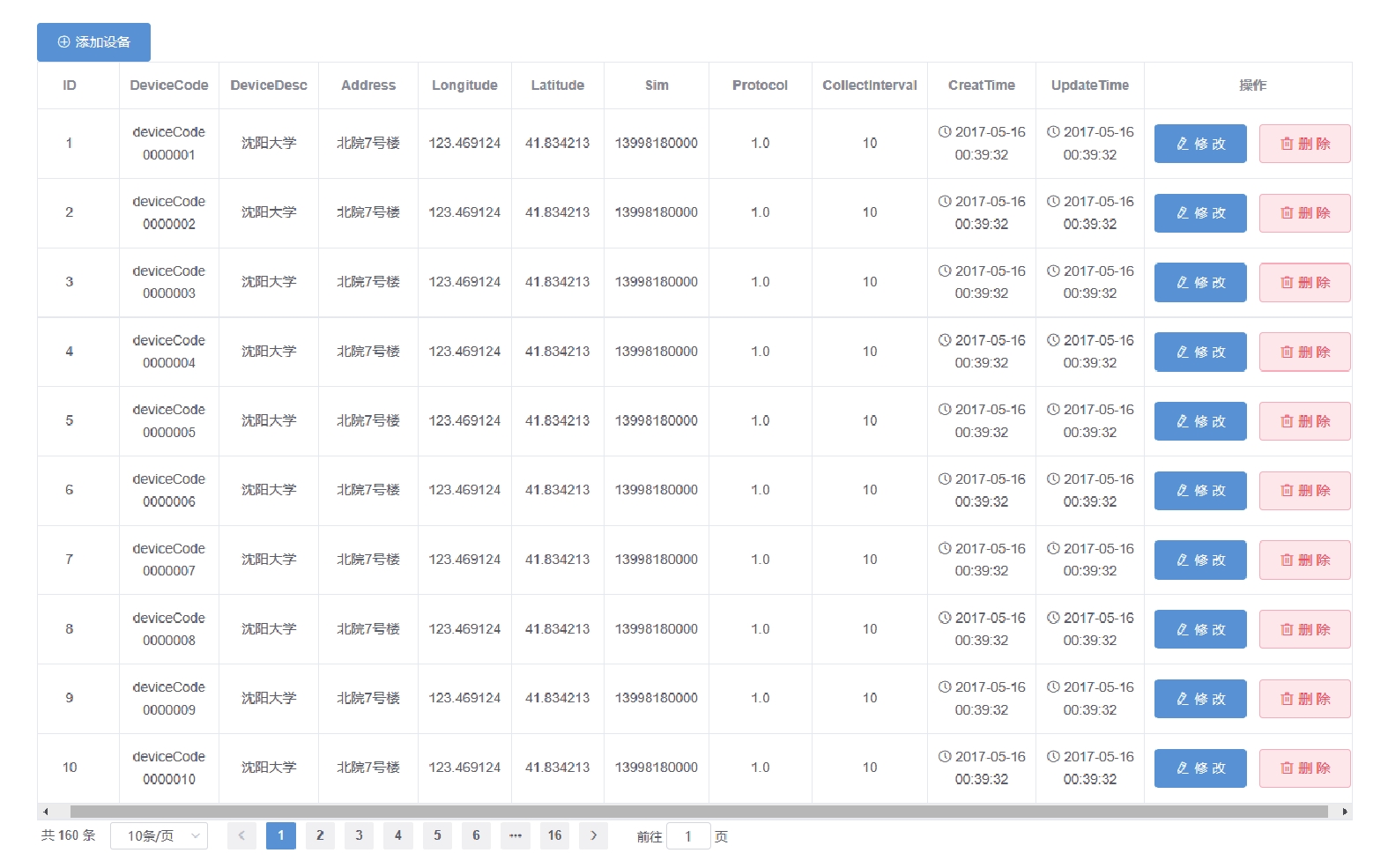This screenshot has width=1388, height=868.
Task: Select pagination page 6
Action: (476, 835)
